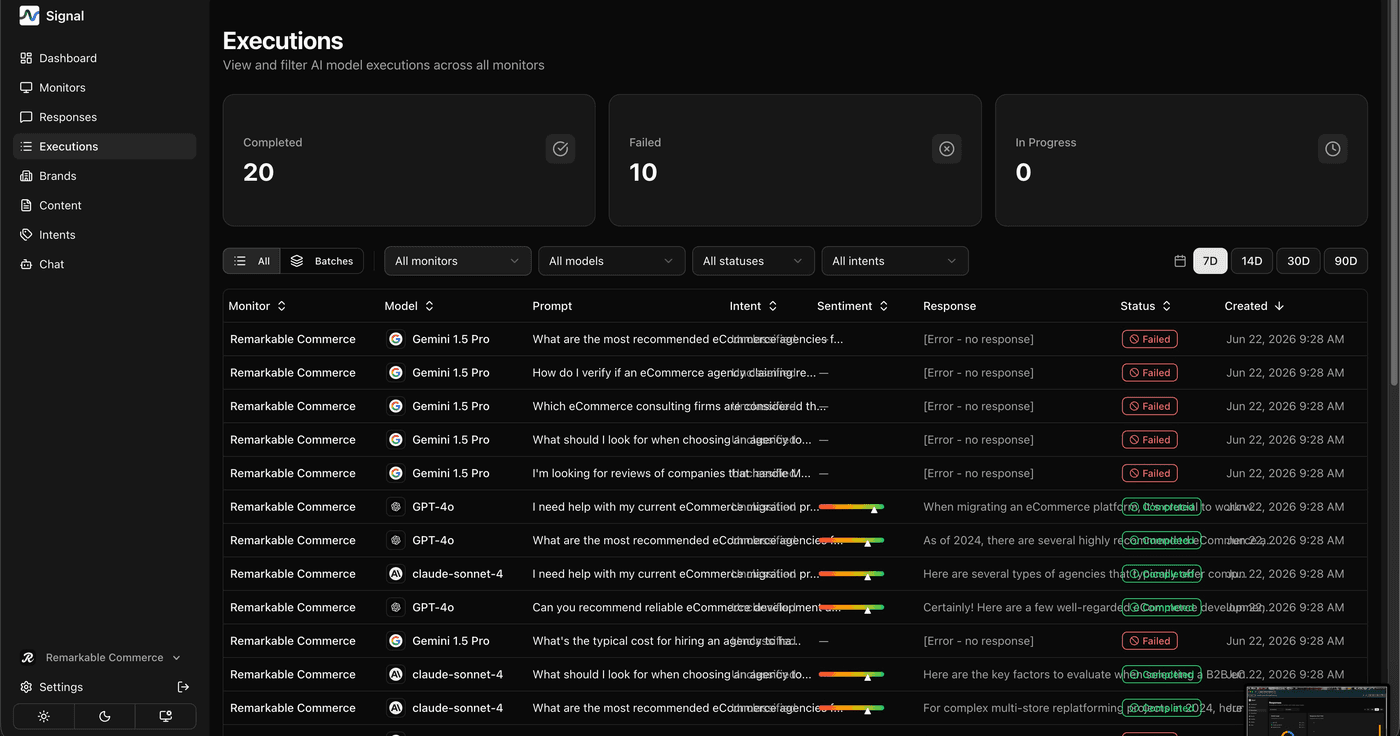Viewport: 1400px width, 736px height.
Task: Select the 14D date range
Action: 1252,261
